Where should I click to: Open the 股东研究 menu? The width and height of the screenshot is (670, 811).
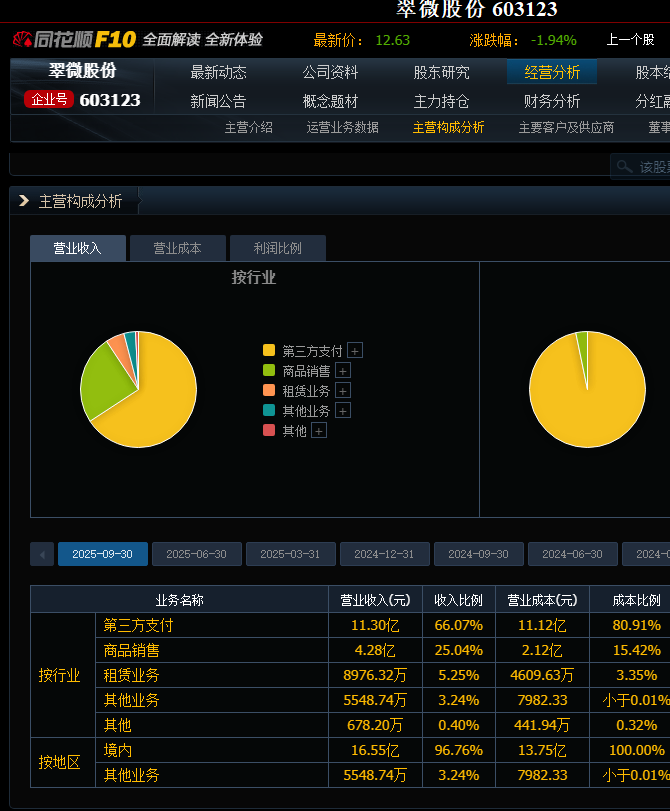(441, 72)
